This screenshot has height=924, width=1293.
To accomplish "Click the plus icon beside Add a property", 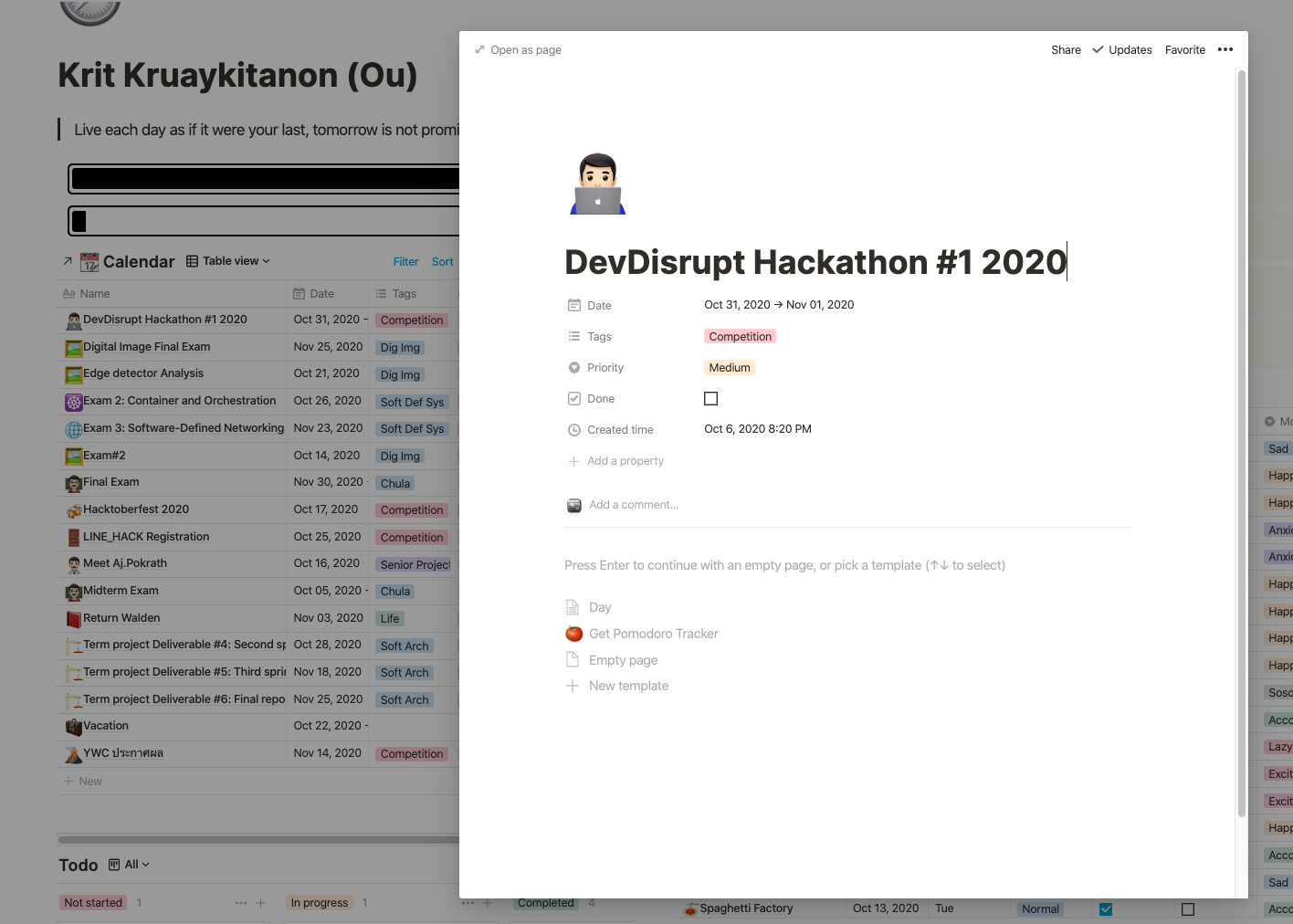I will click(x=574, y=461).
